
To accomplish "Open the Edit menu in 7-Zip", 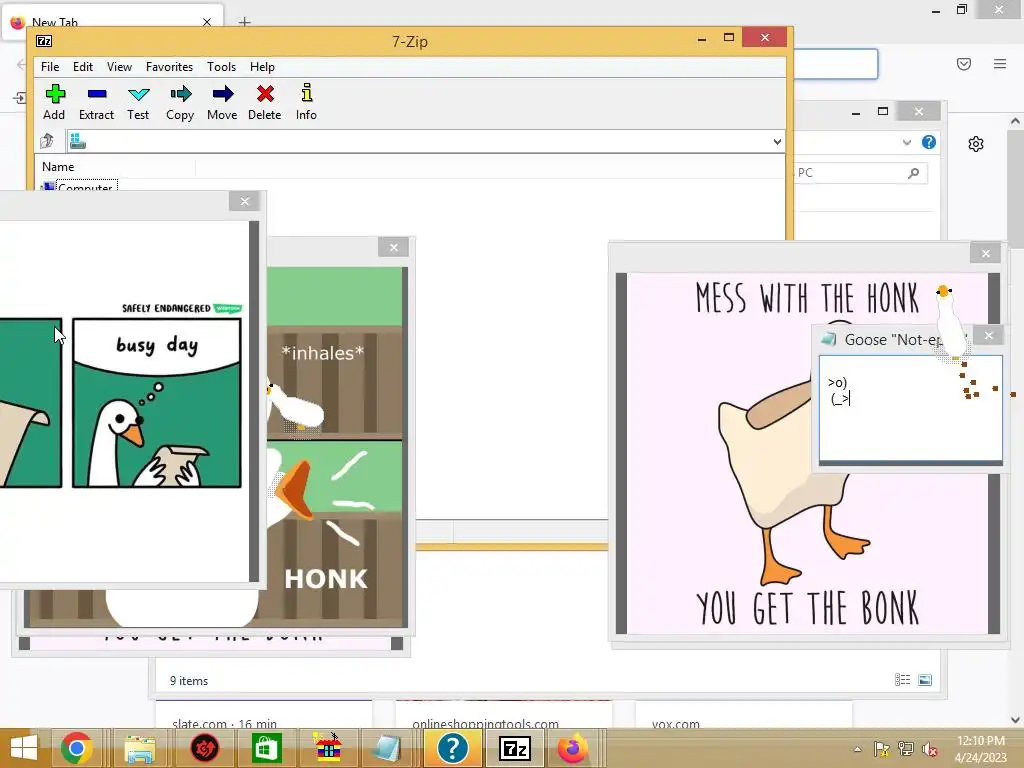I will click(x=82, y=67).
